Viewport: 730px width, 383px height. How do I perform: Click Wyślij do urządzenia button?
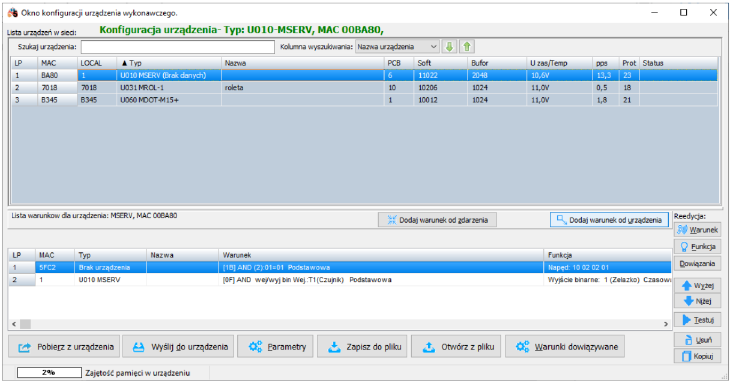pos(178,347)
